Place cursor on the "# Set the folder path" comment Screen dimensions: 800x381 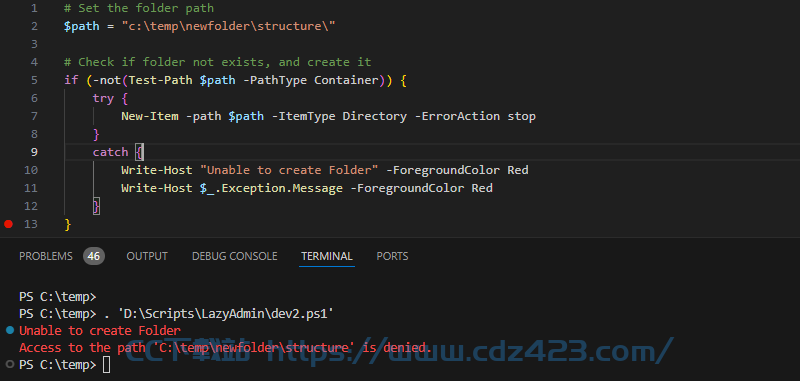(139, 8)
